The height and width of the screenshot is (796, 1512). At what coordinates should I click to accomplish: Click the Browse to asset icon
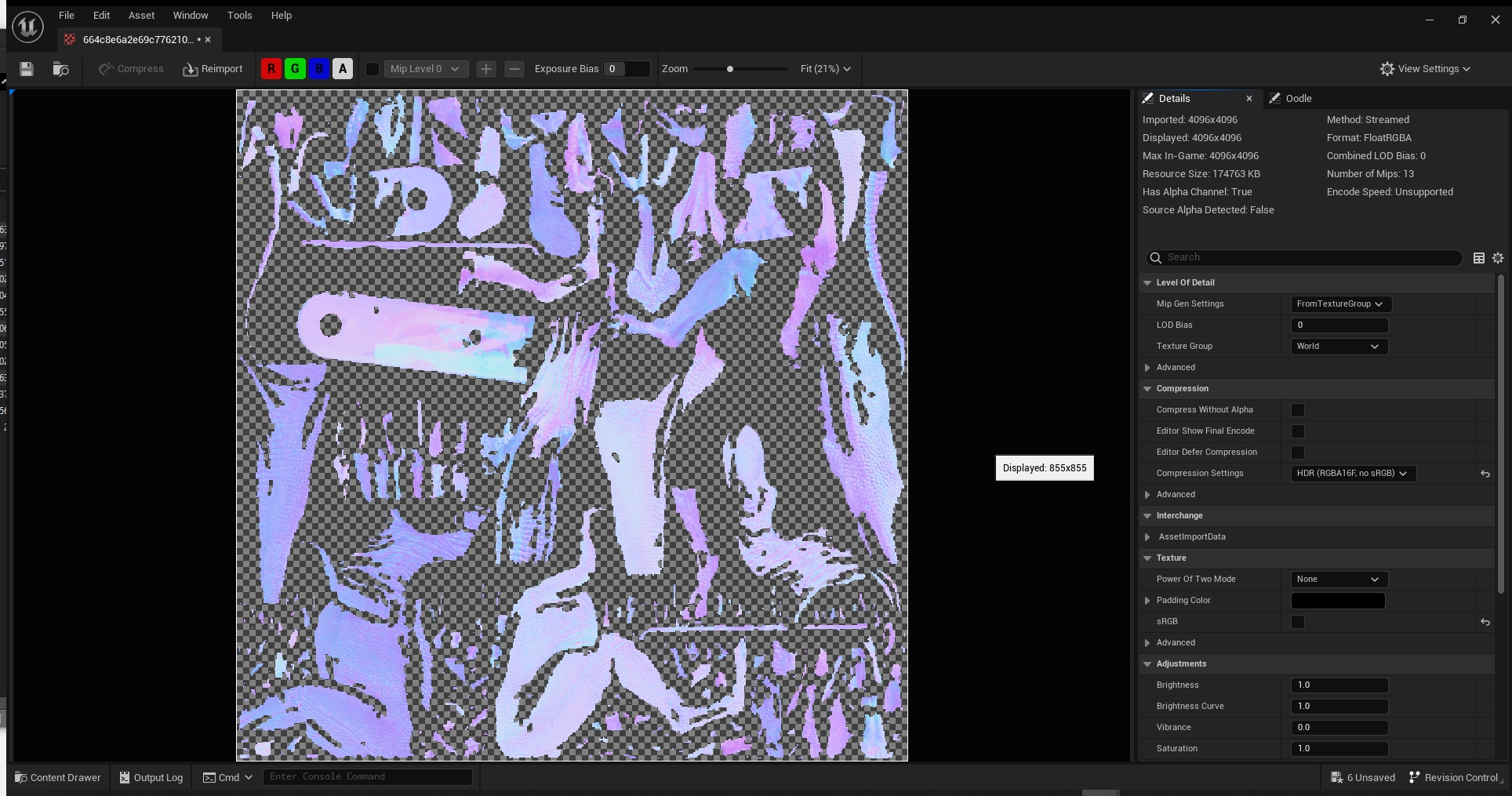[60, 69]
